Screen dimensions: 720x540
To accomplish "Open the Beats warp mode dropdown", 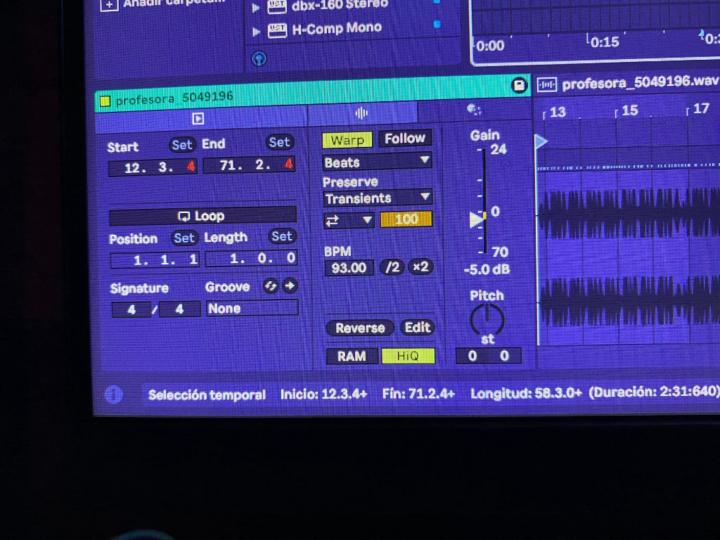I will click(377, 162).
